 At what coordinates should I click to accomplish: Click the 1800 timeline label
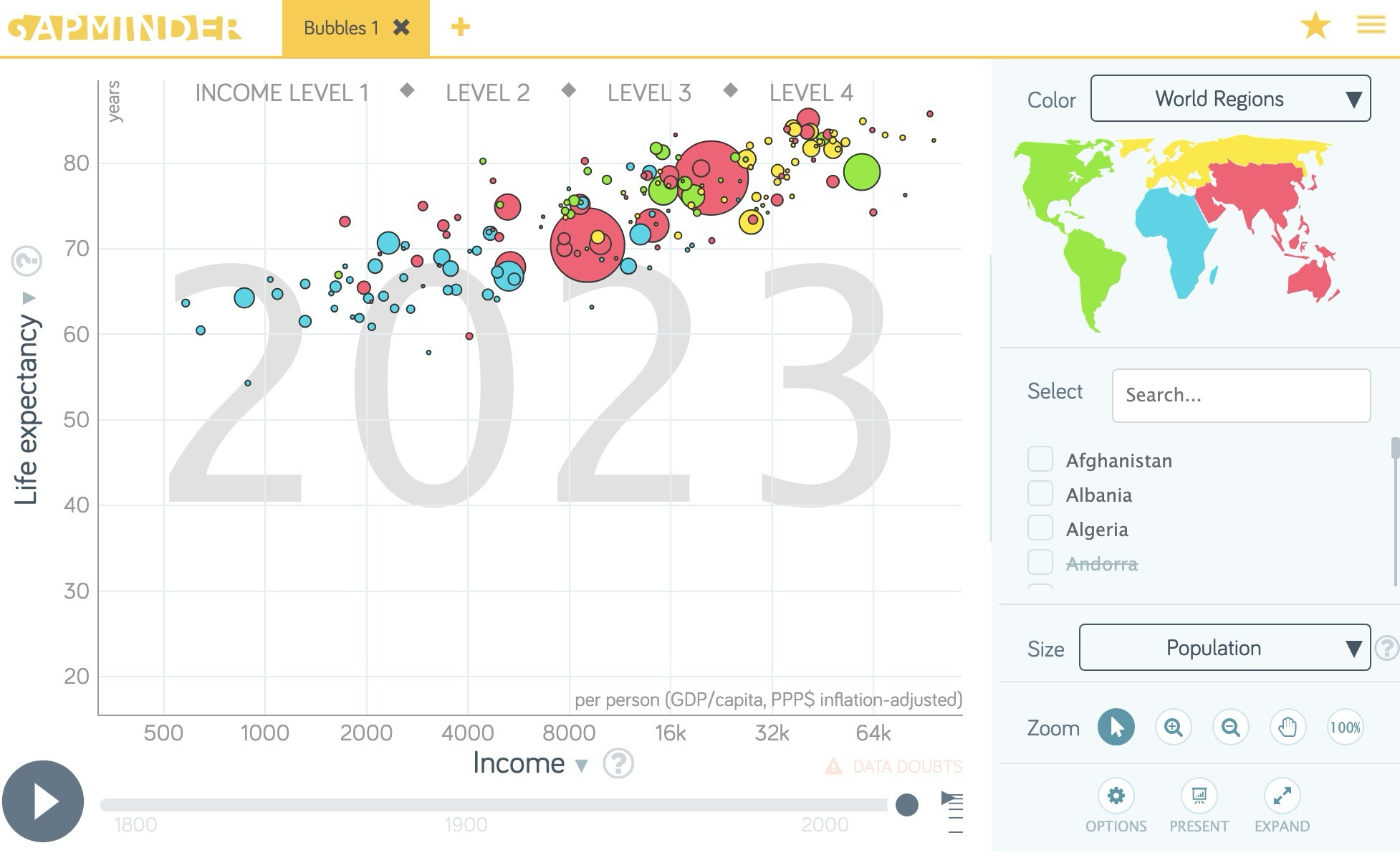coord(135,824)
